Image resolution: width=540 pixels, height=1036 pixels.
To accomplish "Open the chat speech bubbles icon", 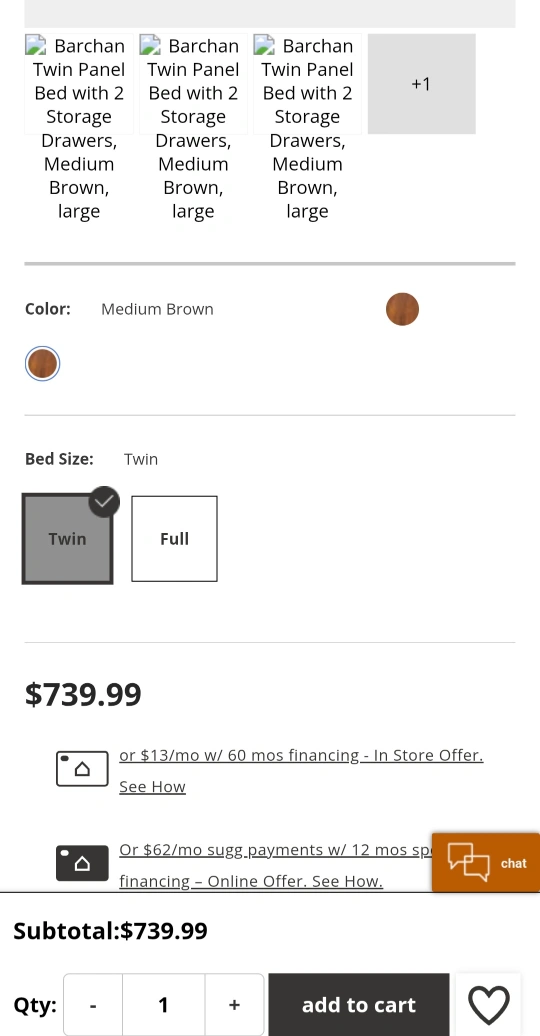I will click(x=469, y=862).
